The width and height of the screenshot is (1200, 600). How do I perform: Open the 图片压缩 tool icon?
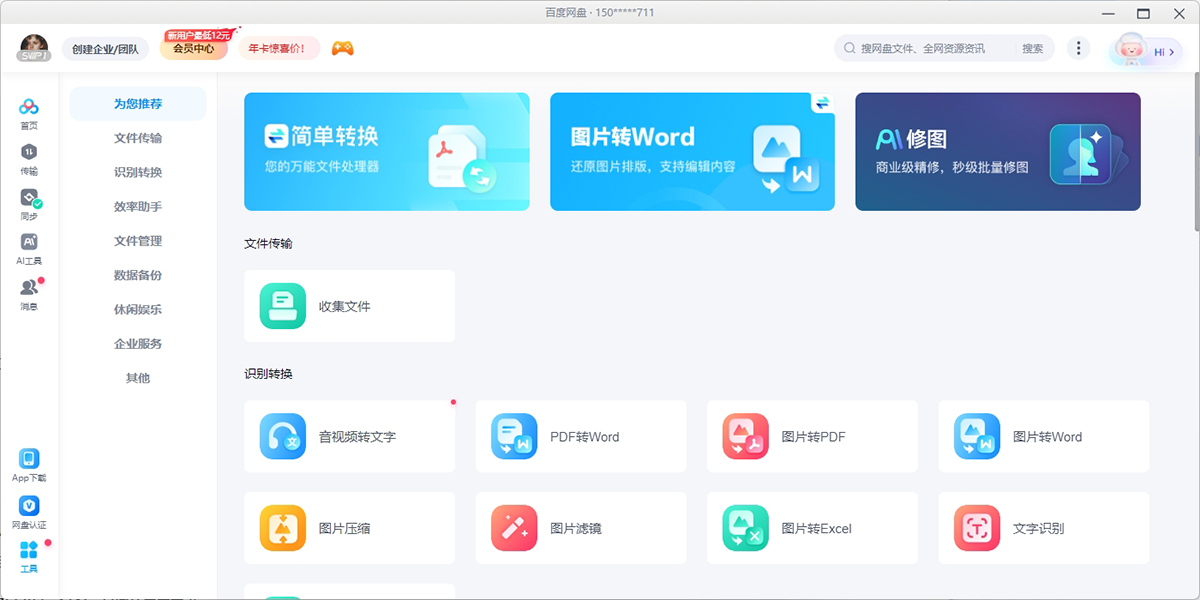pos(282,528)
